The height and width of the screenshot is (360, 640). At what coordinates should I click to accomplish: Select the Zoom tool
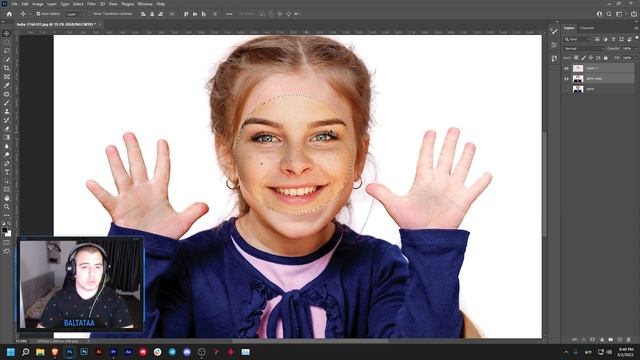(x=7, y=207)
